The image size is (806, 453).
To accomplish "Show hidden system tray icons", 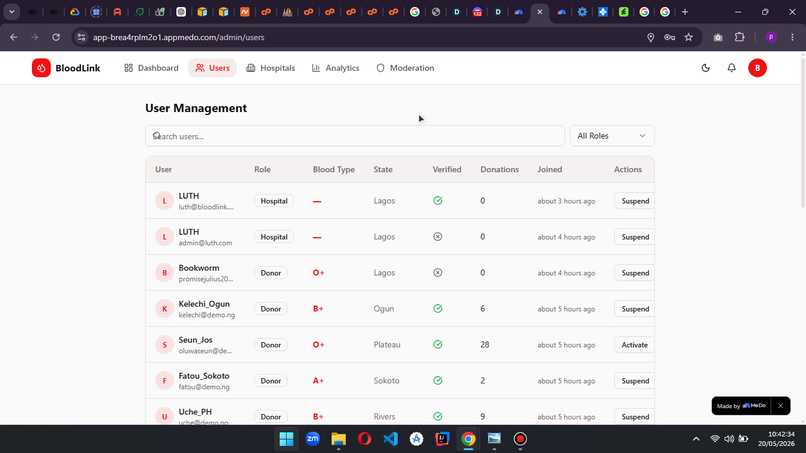I will [x=696, y=439].
